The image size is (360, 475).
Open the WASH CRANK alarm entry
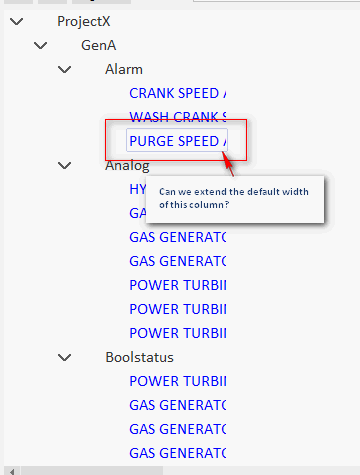click(x=178, y=117)
